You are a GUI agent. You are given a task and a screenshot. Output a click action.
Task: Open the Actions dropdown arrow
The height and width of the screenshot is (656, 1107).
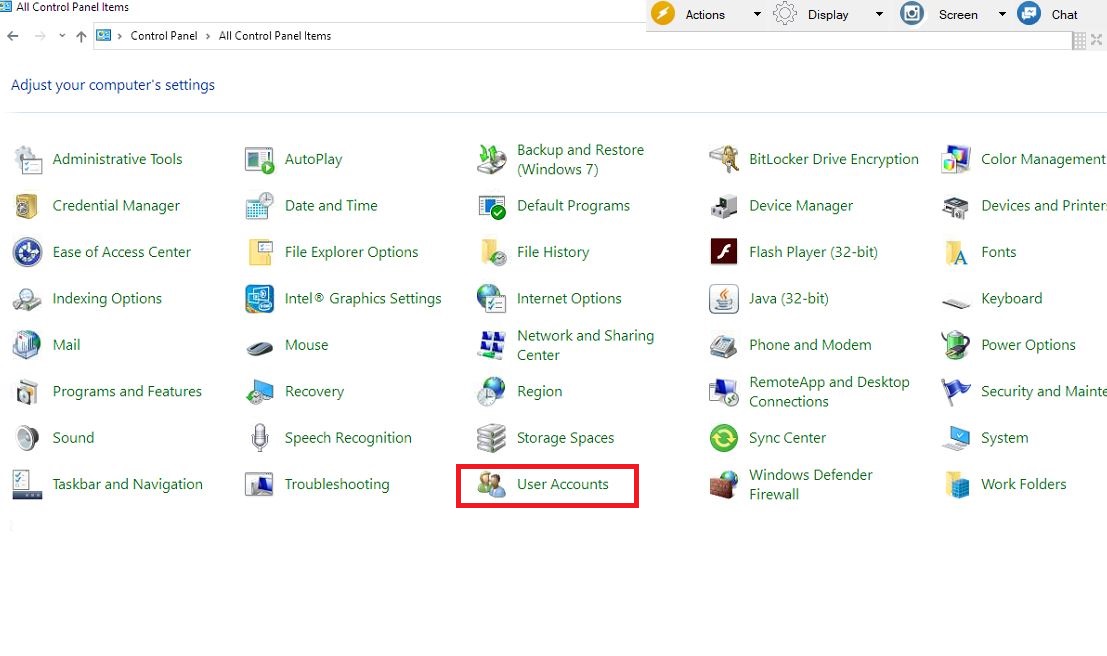(757, 14)
